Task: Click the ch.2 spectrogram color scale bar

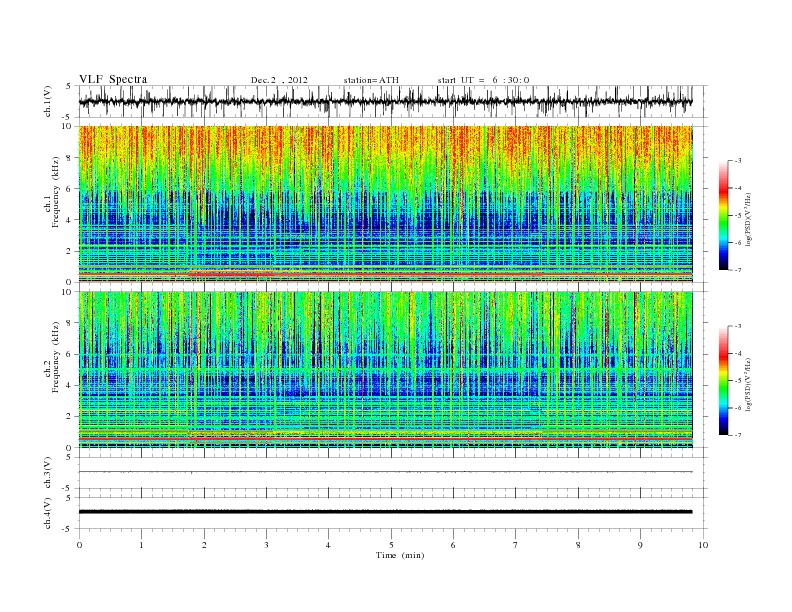Action: pyautogui.click(x=724, y=380)
